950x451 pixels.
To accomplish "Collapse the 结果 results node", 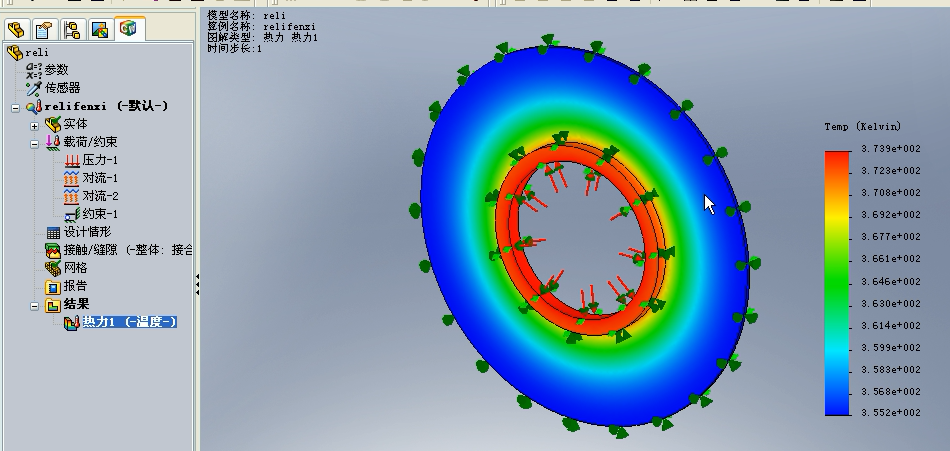I will tap(35, 306).
